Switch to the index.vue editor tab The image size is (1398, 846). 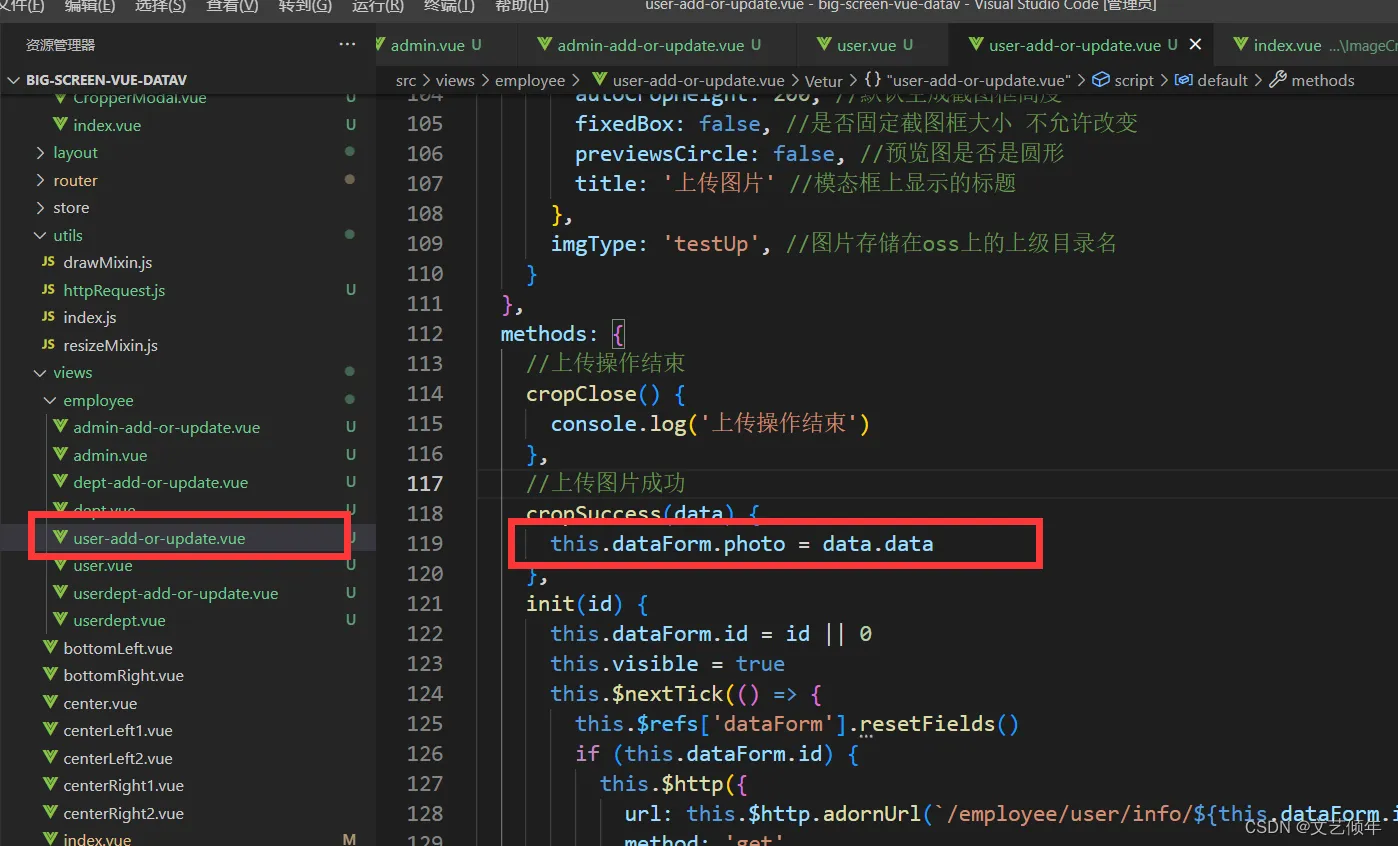[x=1306, y=45]
